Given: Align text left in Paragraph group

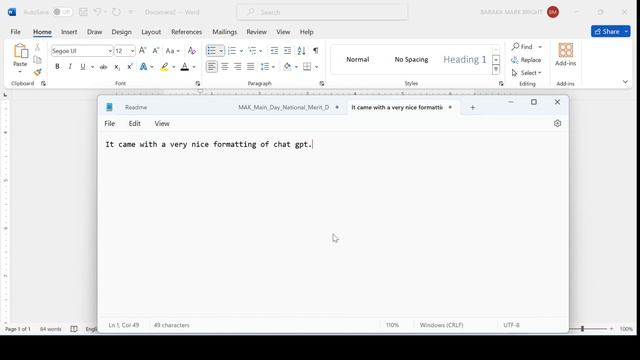Looking at the screenshot, I should [211, 67].
